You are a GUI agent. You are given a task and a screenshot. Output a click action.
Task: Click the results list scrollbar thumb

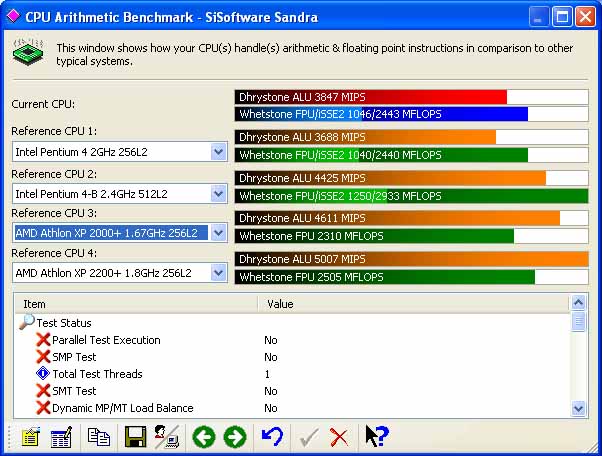pyautogui.click(x=579, y=321)
